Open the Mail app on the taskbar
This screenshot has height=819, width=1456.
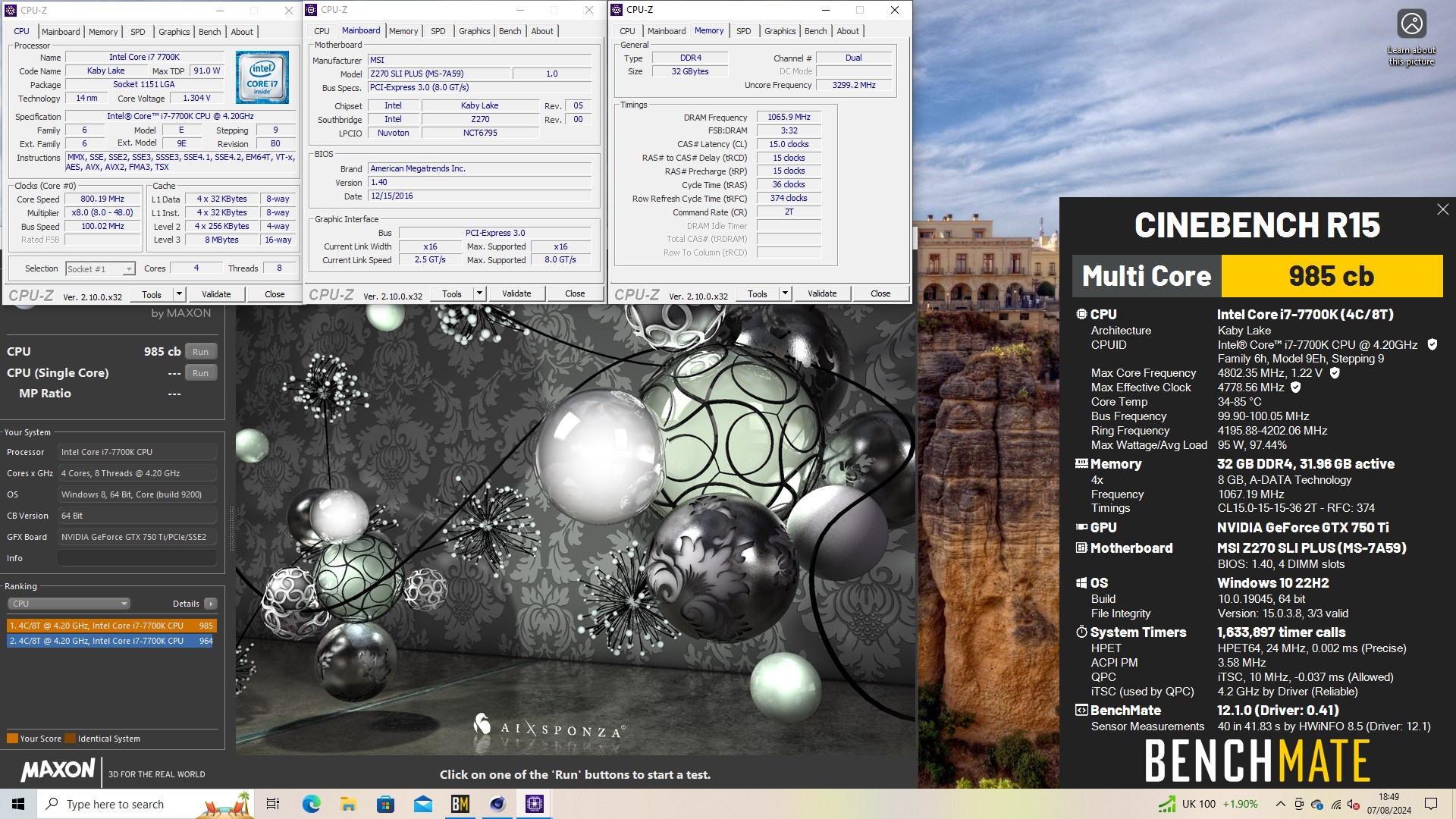422,804
